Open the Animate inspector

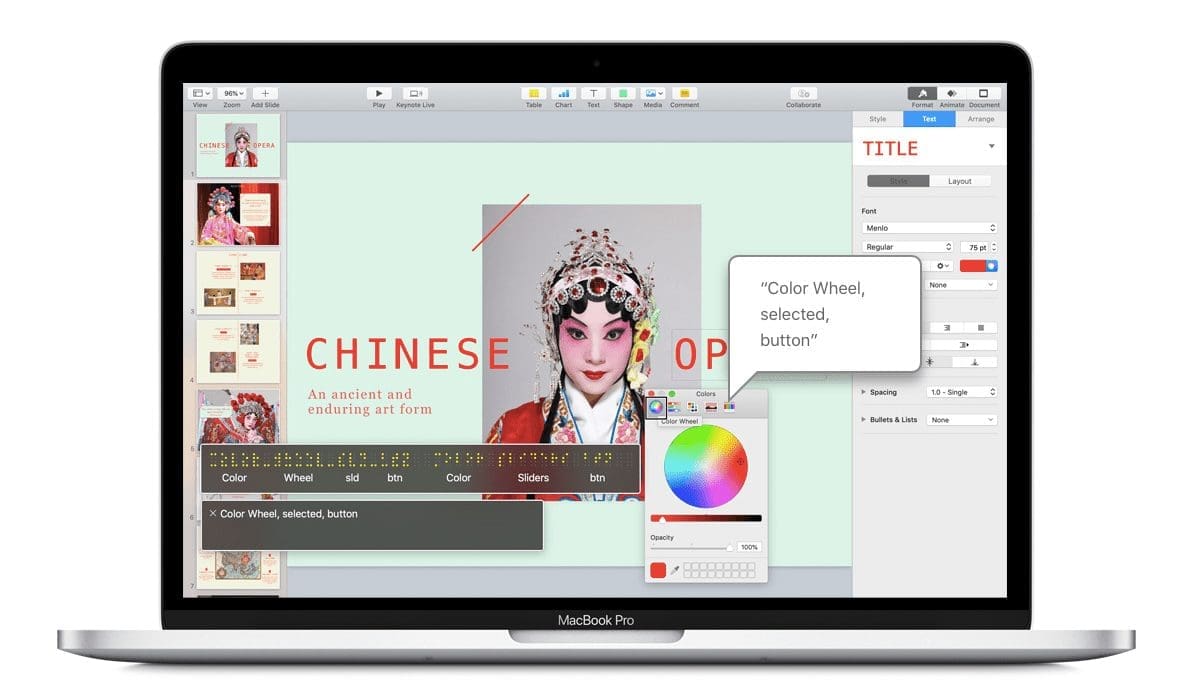pyautogui.click(x=952, y=93)
